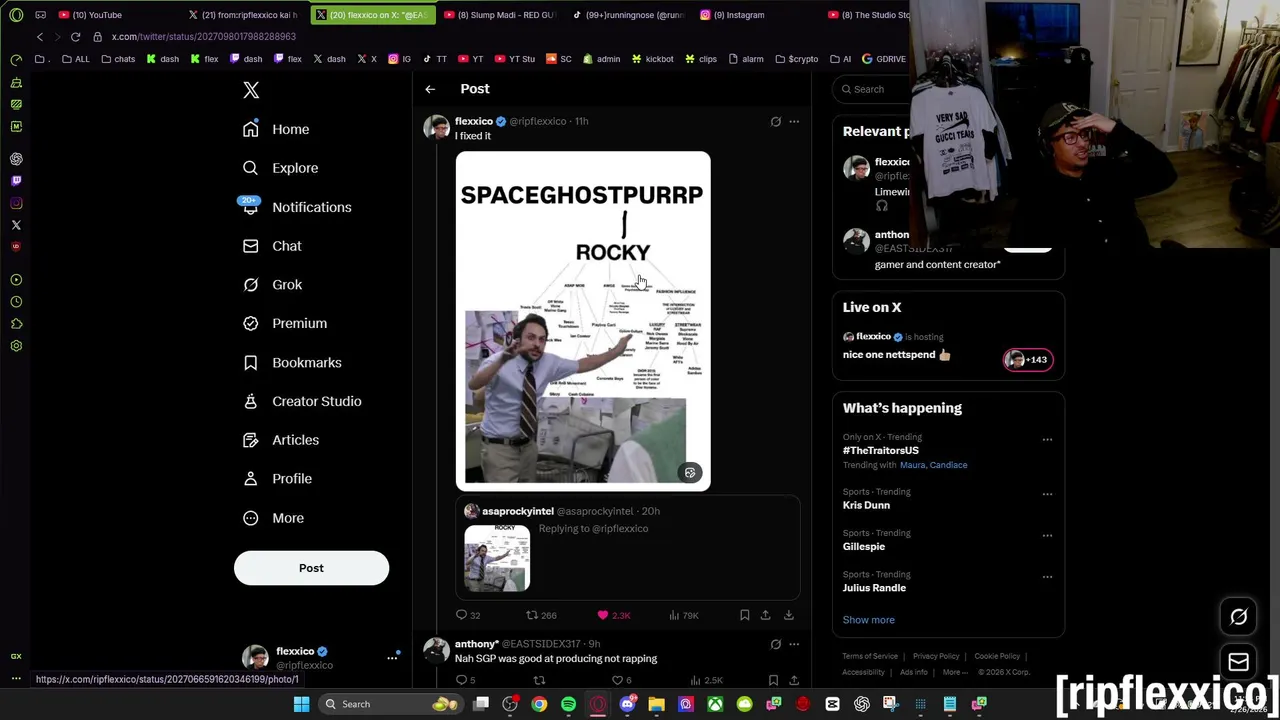Switch to the YouTube browser tab
The width and height of the screenshot is (1280, 720).
point(91,15)
